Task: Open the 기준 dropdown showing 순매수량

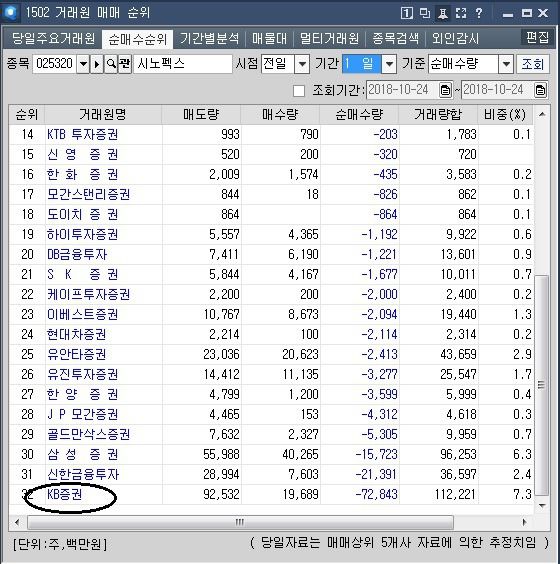Action: point(506,64)
